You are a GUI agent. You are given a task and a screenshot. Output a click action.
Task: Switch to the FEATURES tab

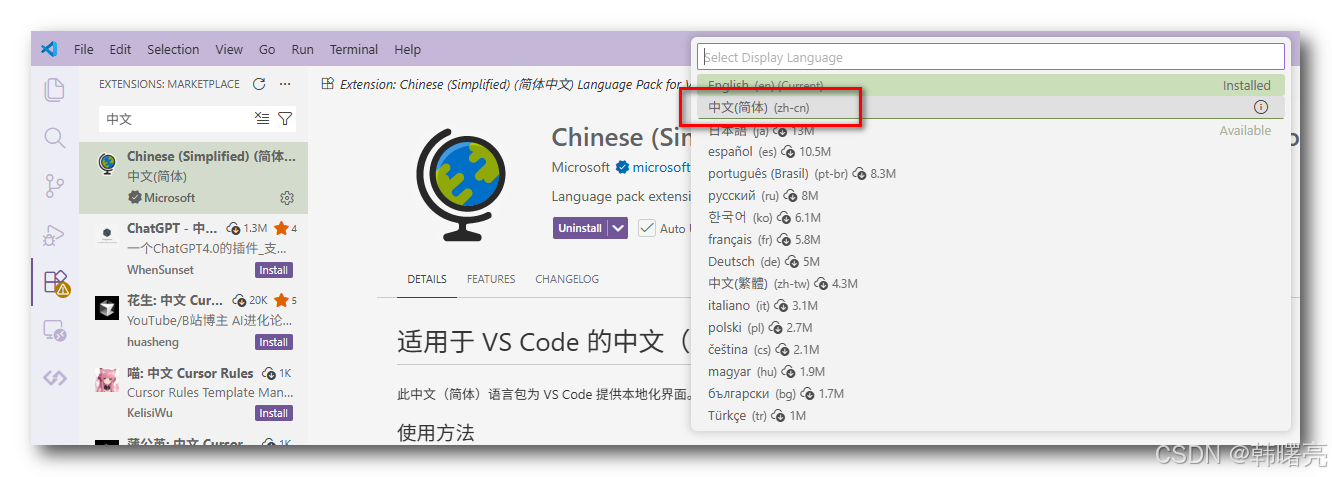(x=491, y=279)
